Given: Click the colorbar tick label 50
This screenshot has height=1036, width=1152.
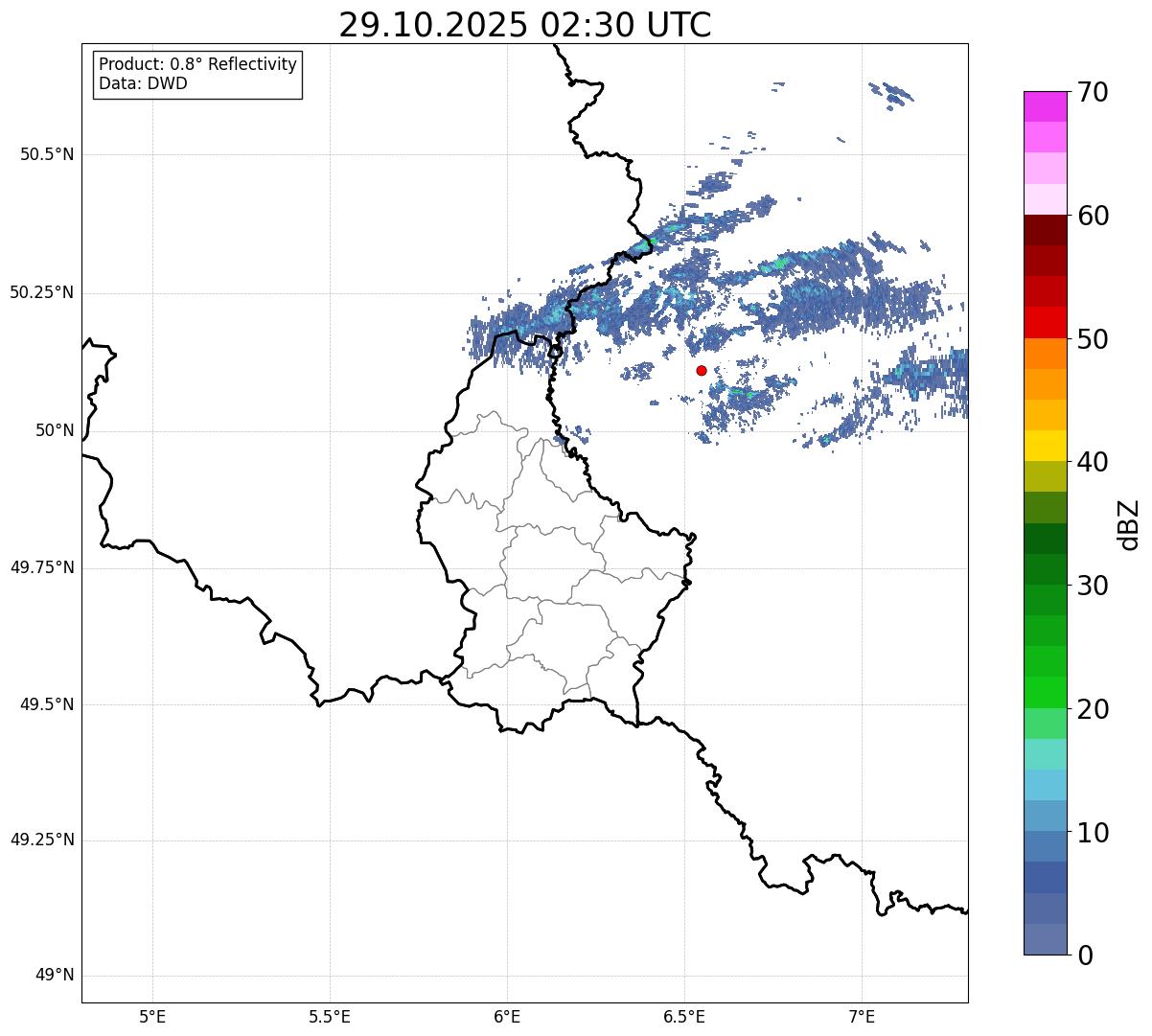Looking at the screenshot, I should 1094,339.
